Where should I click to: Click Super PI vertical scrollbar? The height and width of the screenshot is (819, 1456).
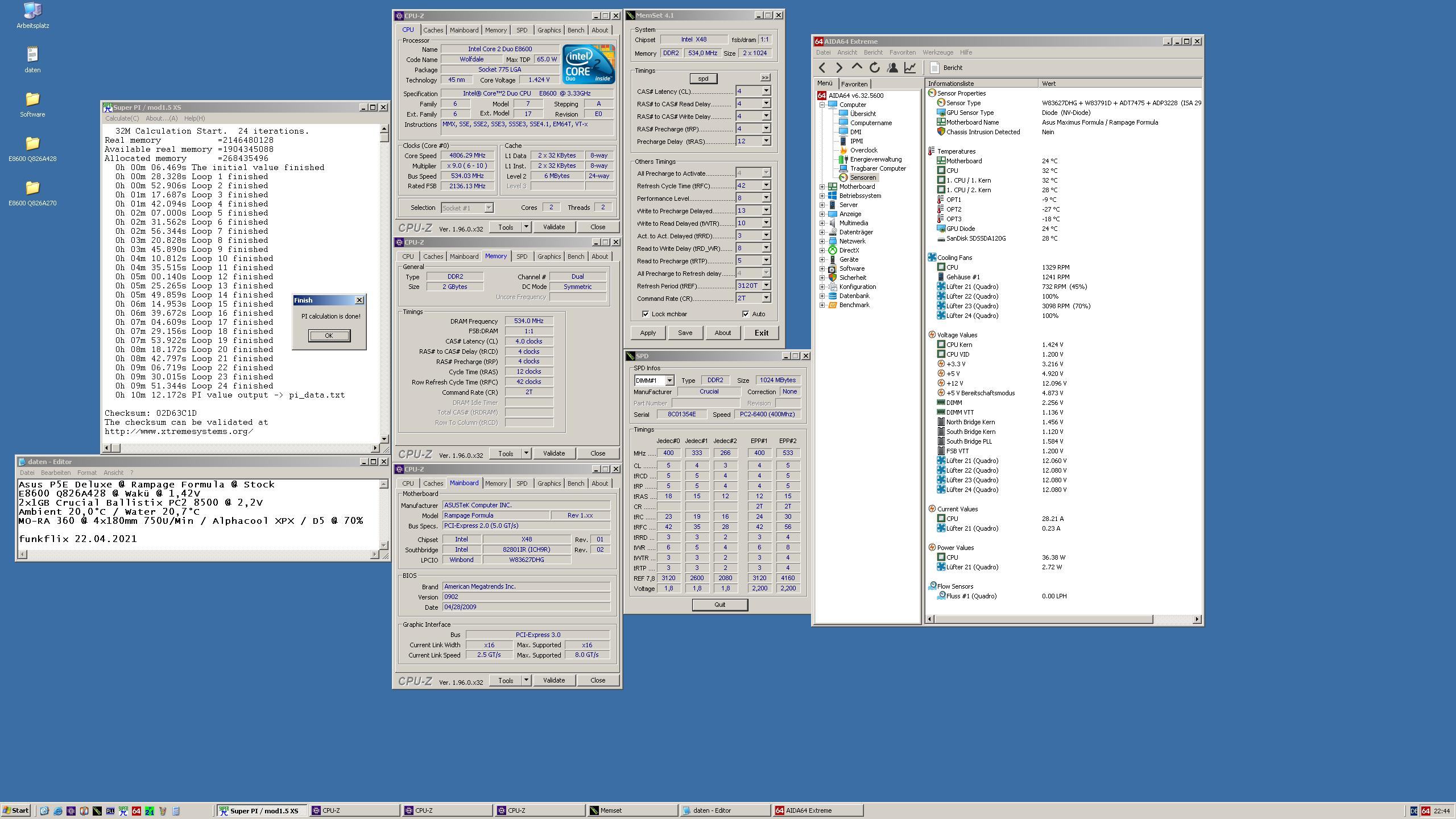tap(384, 284)
